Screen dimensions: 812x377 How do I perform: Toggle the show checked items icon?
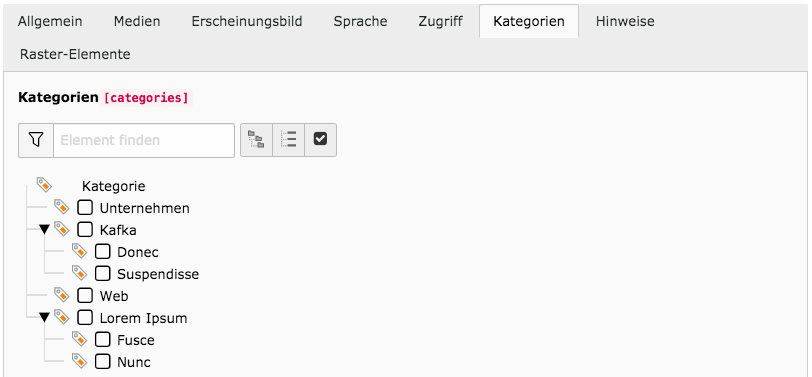[x=321, y=140]
